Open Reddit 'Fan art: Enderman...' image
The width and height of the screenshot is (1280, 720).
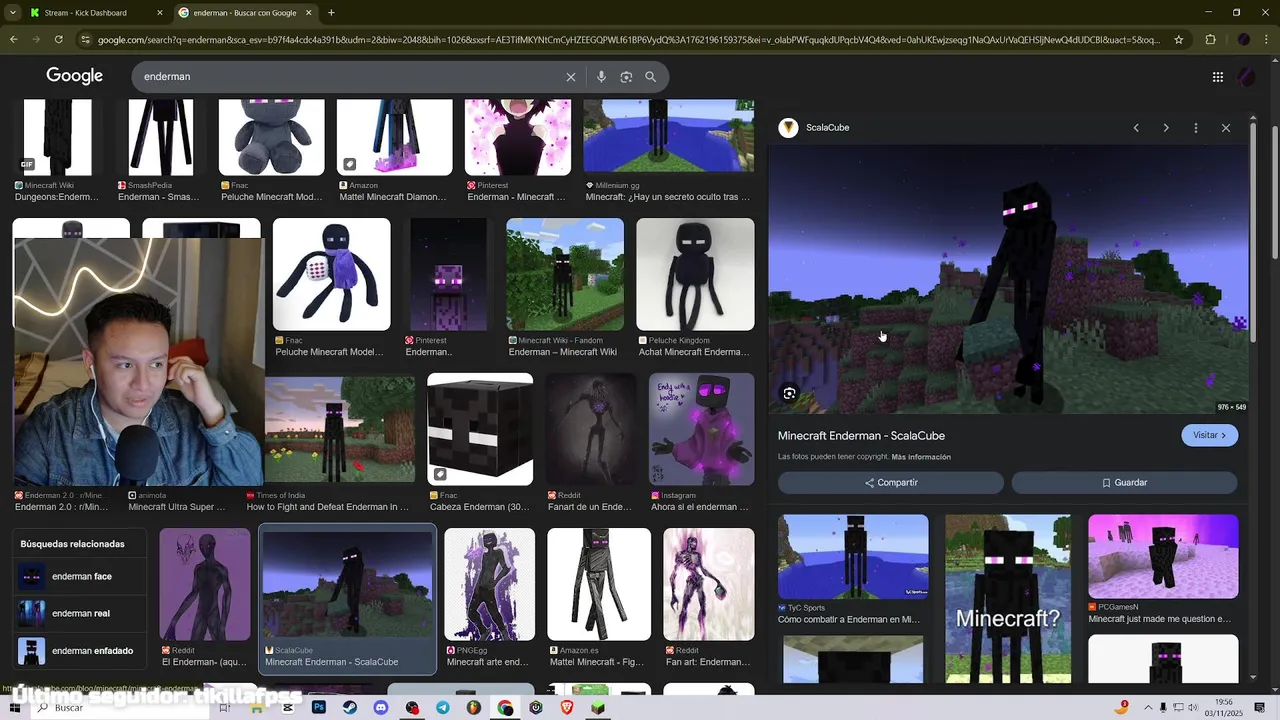pyautogui.click(x=709, y=585)
